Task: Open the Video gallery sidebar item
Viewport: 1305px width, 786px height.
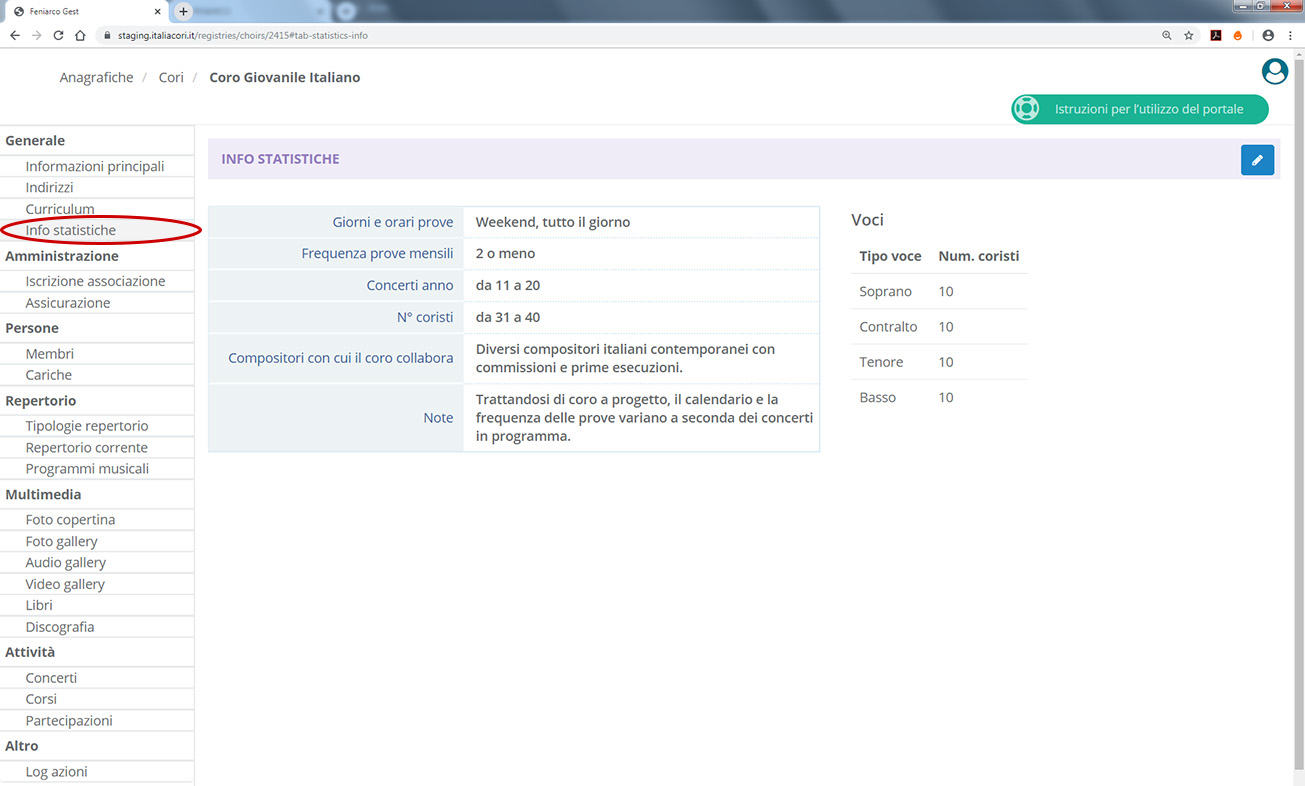Action: 65,584
